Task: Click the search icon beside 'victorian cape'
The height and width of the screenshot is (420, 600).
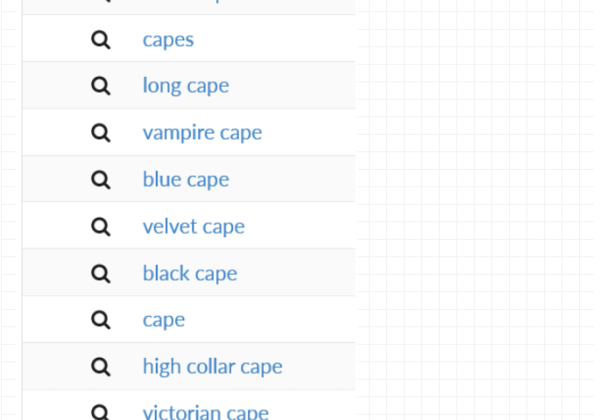Action: 101,412
